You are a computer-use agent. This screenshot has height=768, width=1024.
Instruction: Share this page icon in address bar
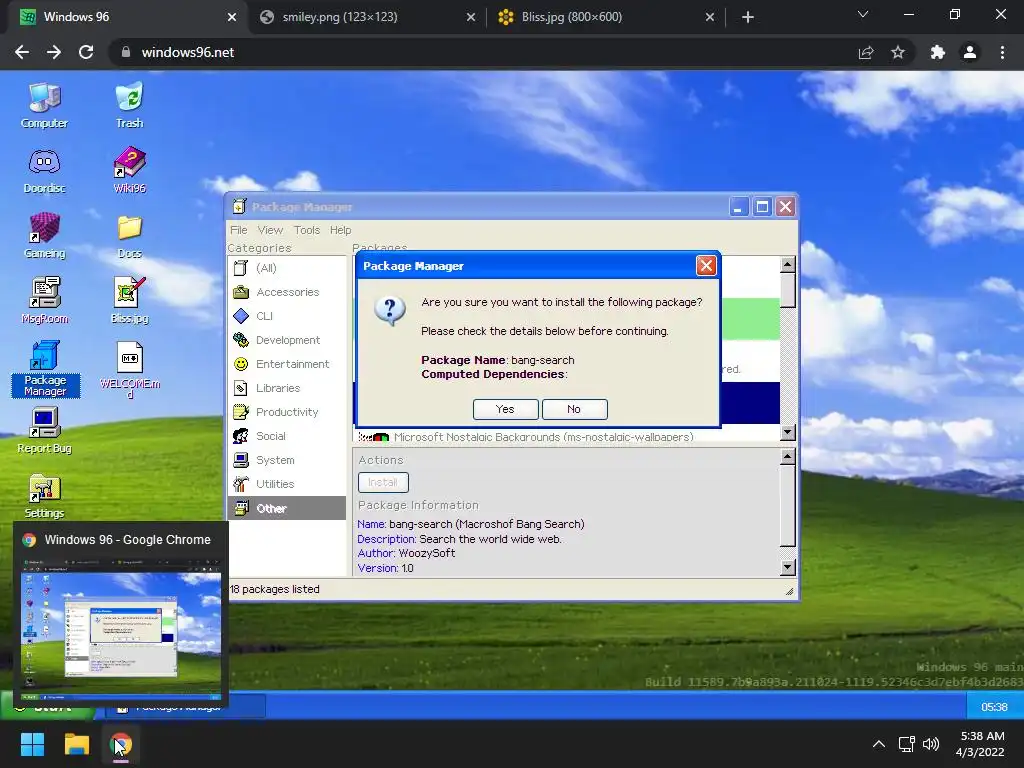866,53
